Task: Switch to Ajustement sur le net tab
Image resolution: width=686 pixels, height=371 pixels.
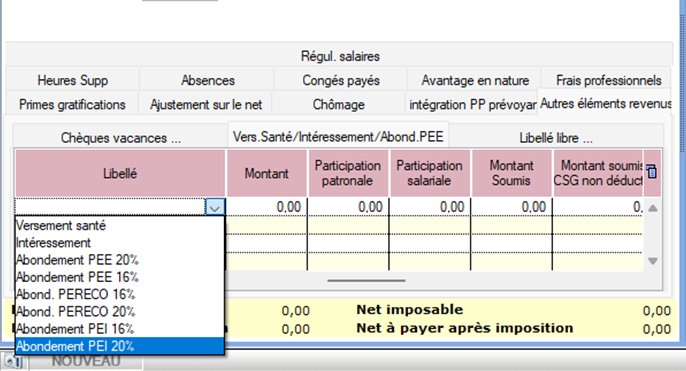Action: 206,104
